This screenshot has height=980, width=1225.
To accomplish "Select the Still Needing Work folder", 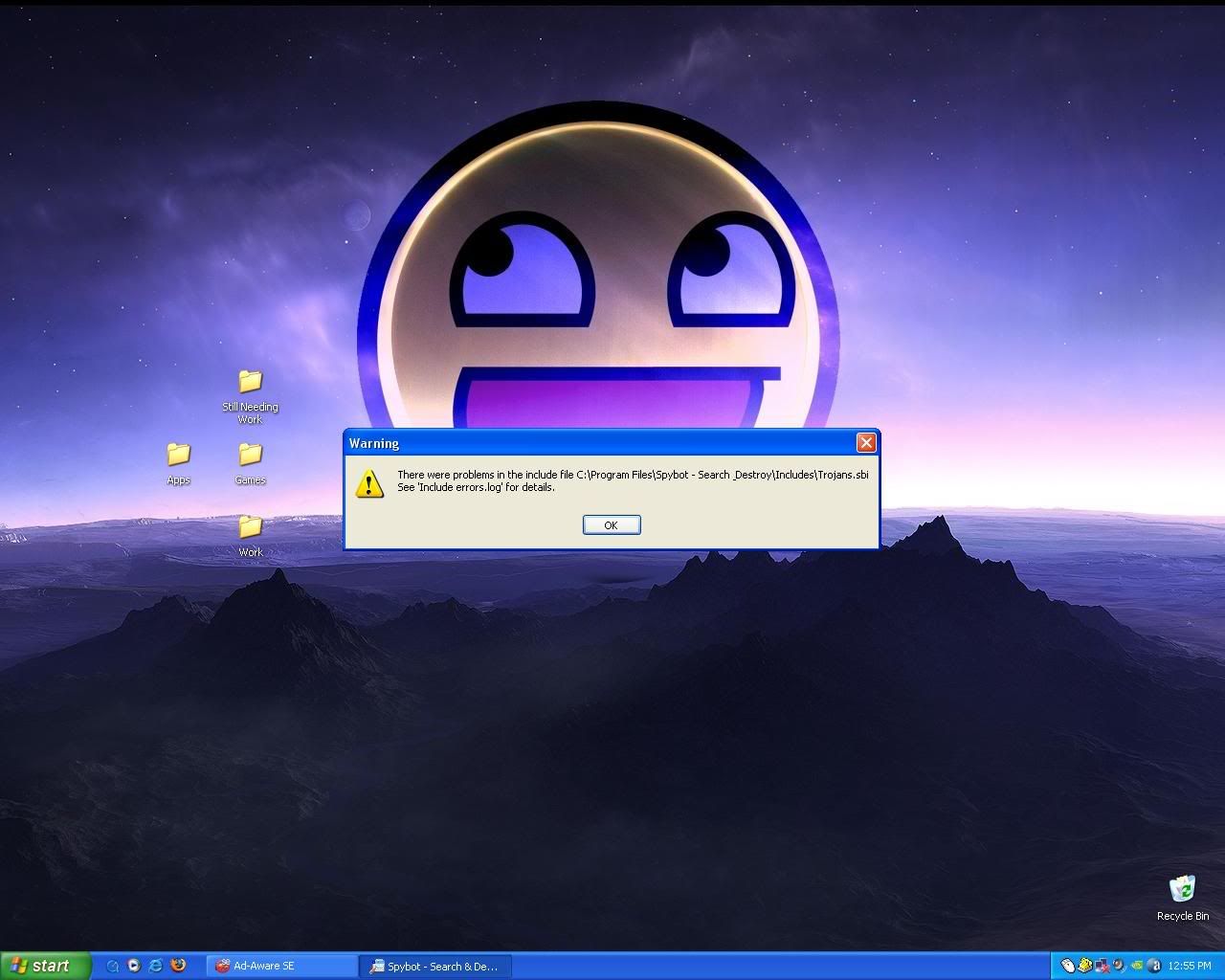I will pyautogui.click(x=250, y=397).
